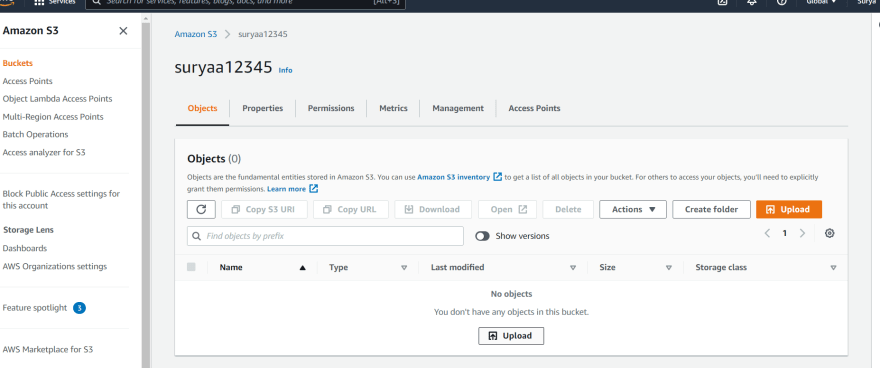Click the Open button
The height and width of the screenshot is (368, 880).
pos(507,209)
